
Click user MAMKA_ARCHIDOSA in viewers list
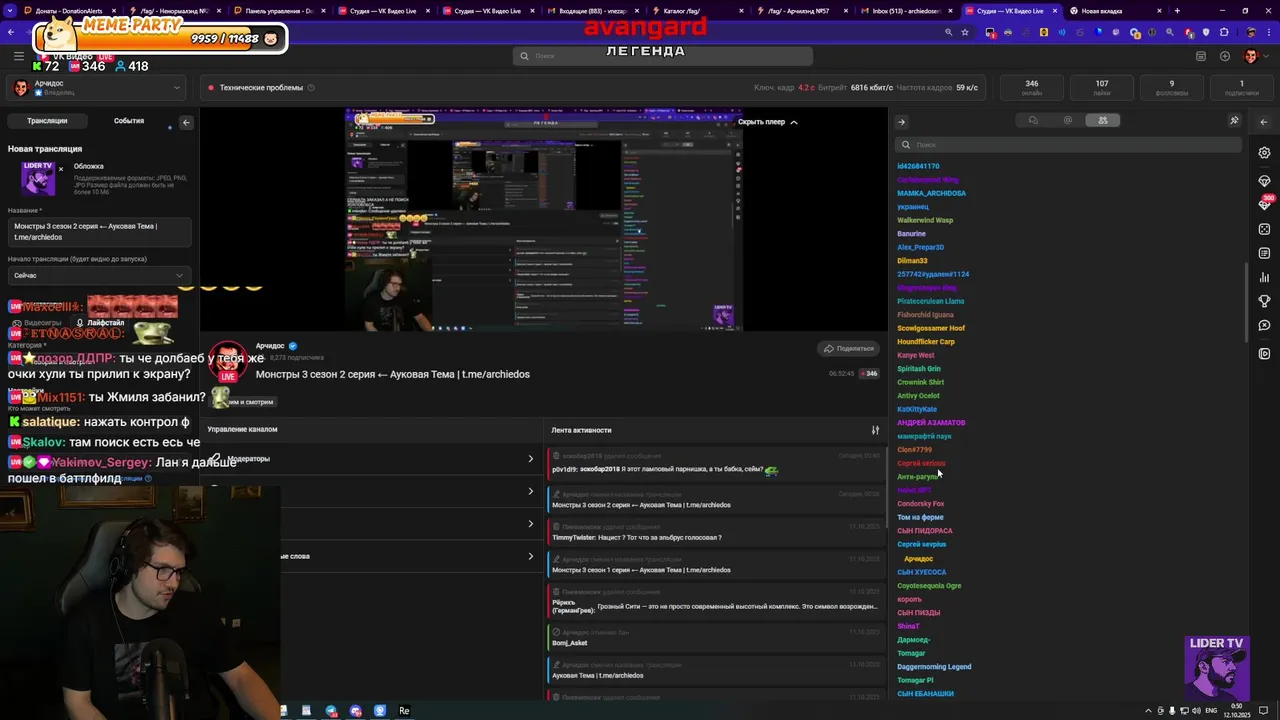tap(931, 193)
